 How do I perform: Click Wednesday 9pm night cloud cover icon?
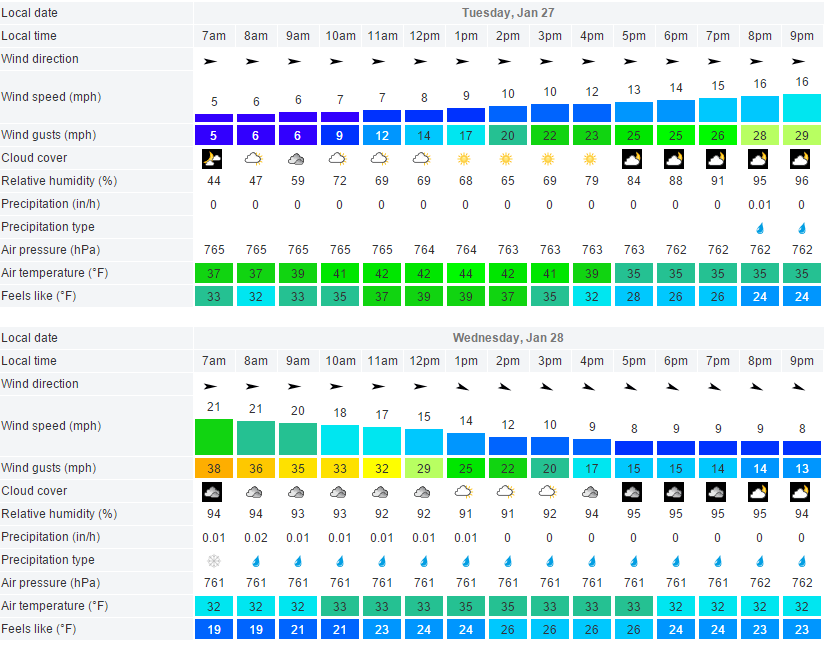coord(800,491)
